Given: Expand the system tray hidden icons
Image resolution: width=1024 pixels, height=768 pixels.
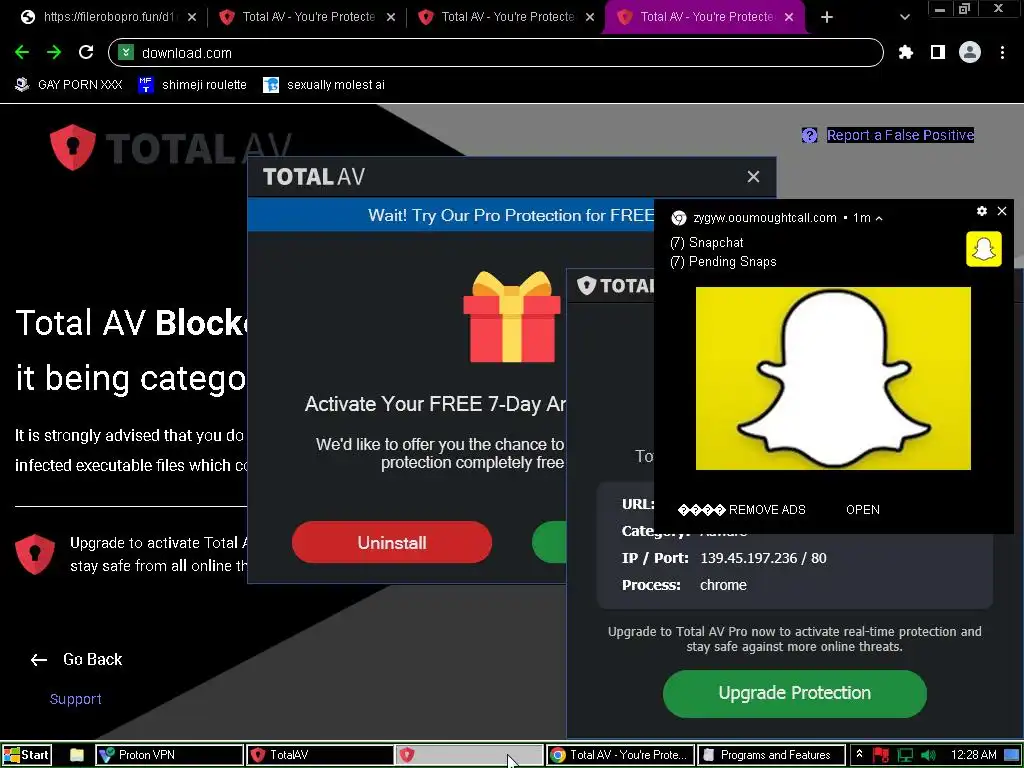Looking at the screenshot, I should [x=859, y=754].
